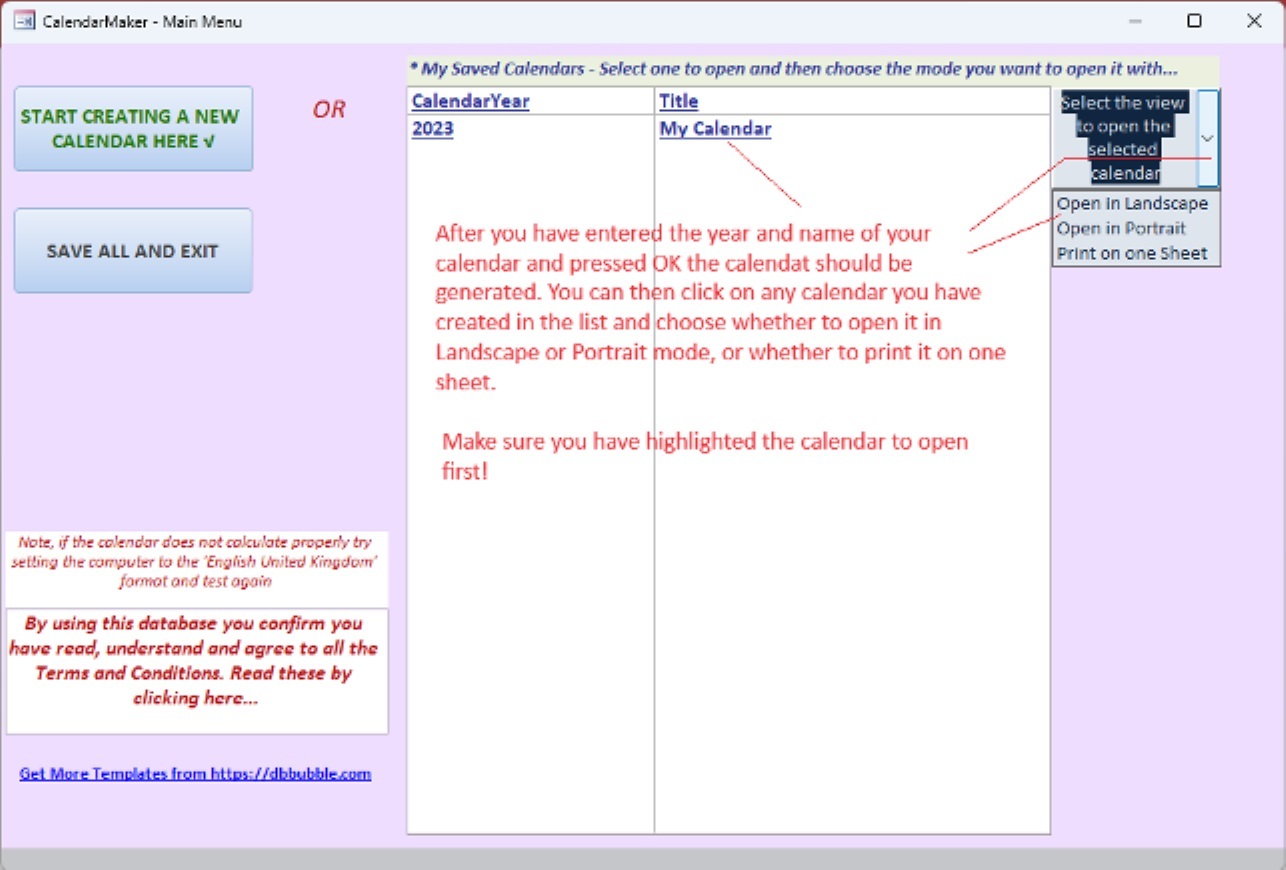Select the My Calendar title cell
This screenshot has width=1286, height=870.
tap(715, 129)
